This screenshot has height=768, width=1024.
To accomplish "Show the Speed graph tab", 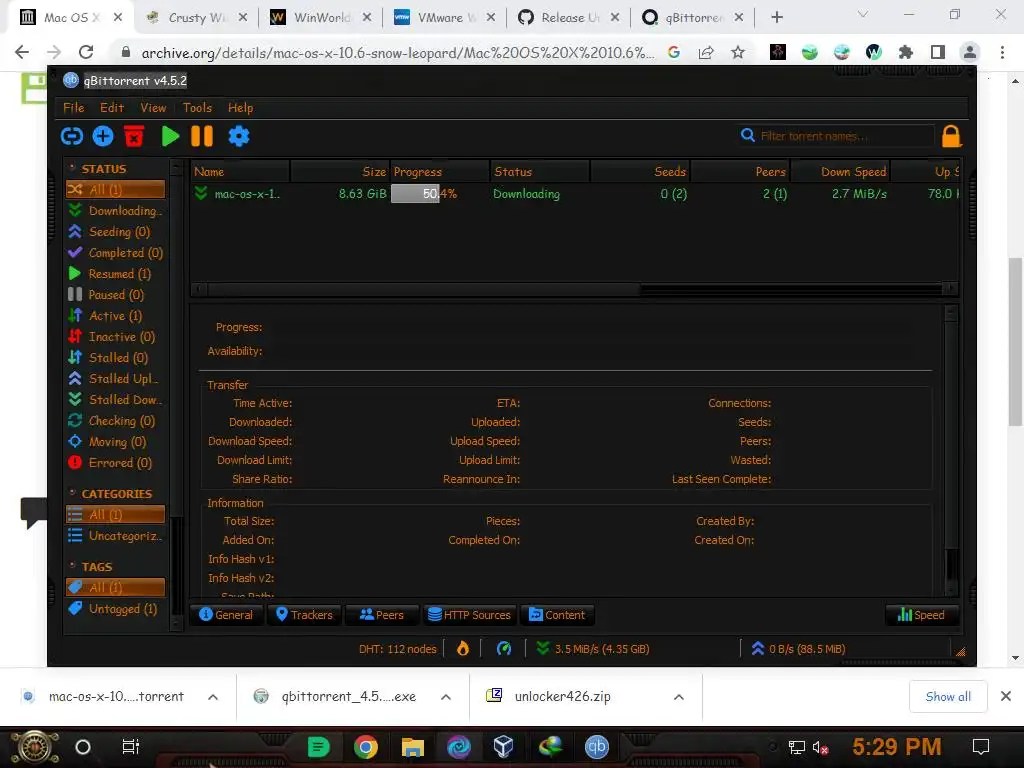I will tap(921, 615).
